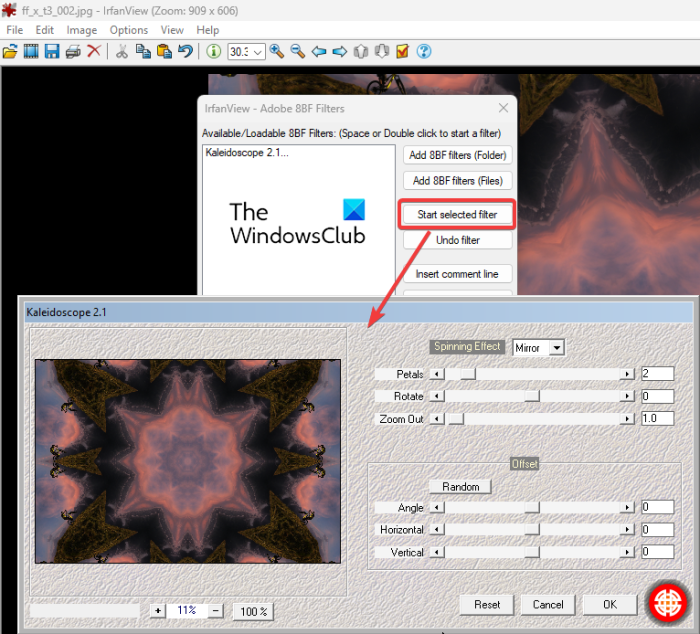Open the Options menu
Image resolution: width=700 pixels, height=634 pixels.
(x=128, y=30)
